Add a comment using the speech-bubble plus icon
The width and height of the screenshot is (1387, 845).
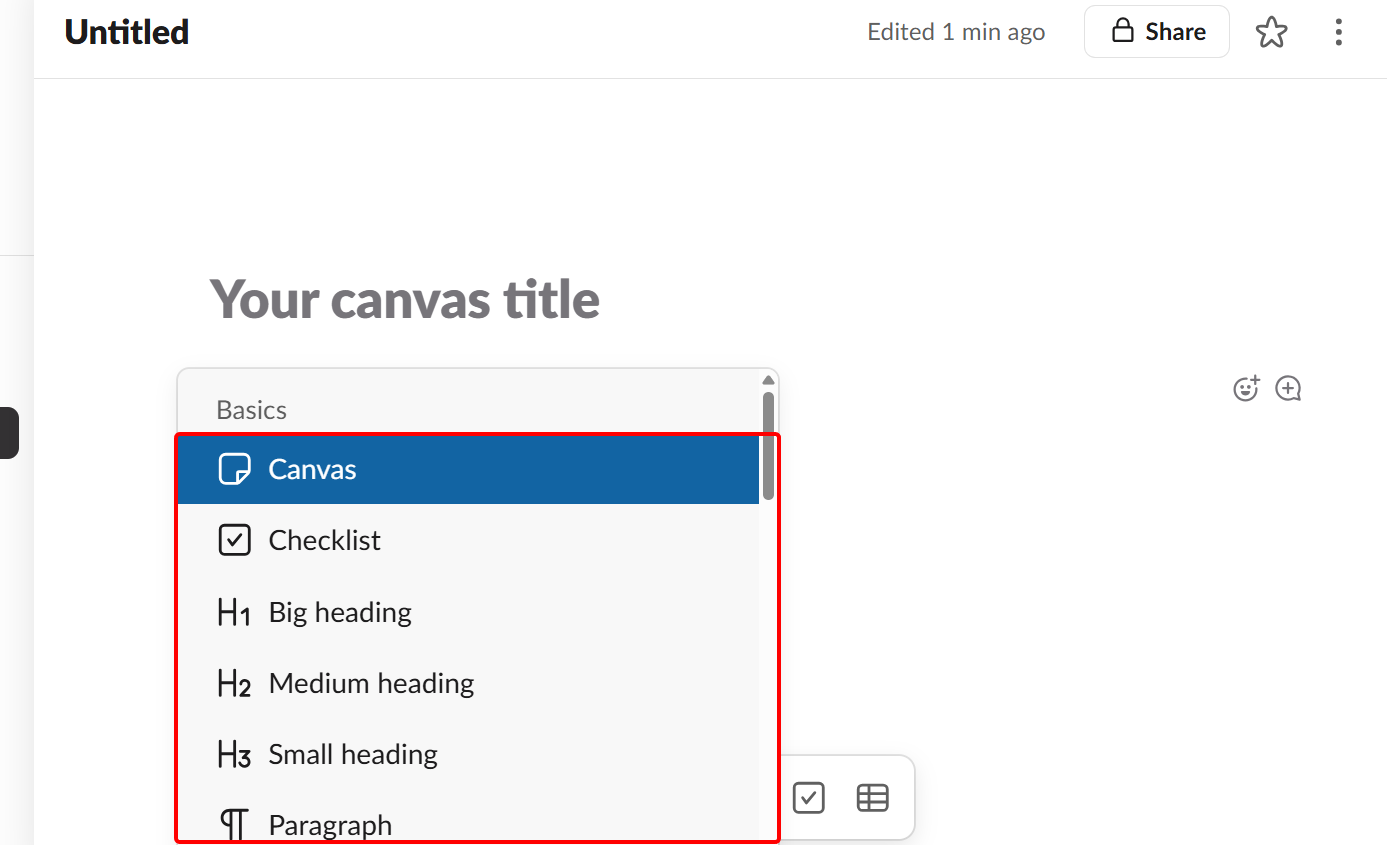(x=1288, y=388)
